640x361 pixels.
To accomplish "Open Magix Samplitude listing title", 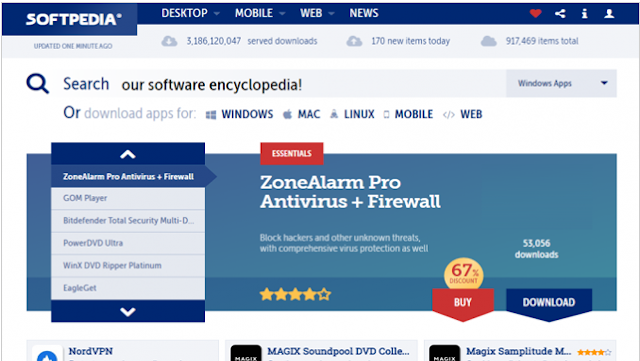I will click(518, 351).
